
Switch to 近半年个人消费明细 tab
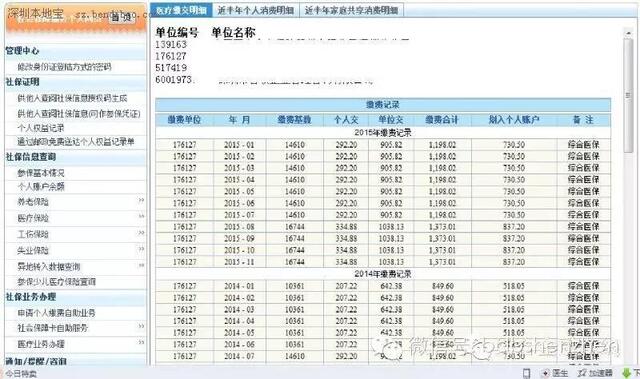[x=256, y=10]
